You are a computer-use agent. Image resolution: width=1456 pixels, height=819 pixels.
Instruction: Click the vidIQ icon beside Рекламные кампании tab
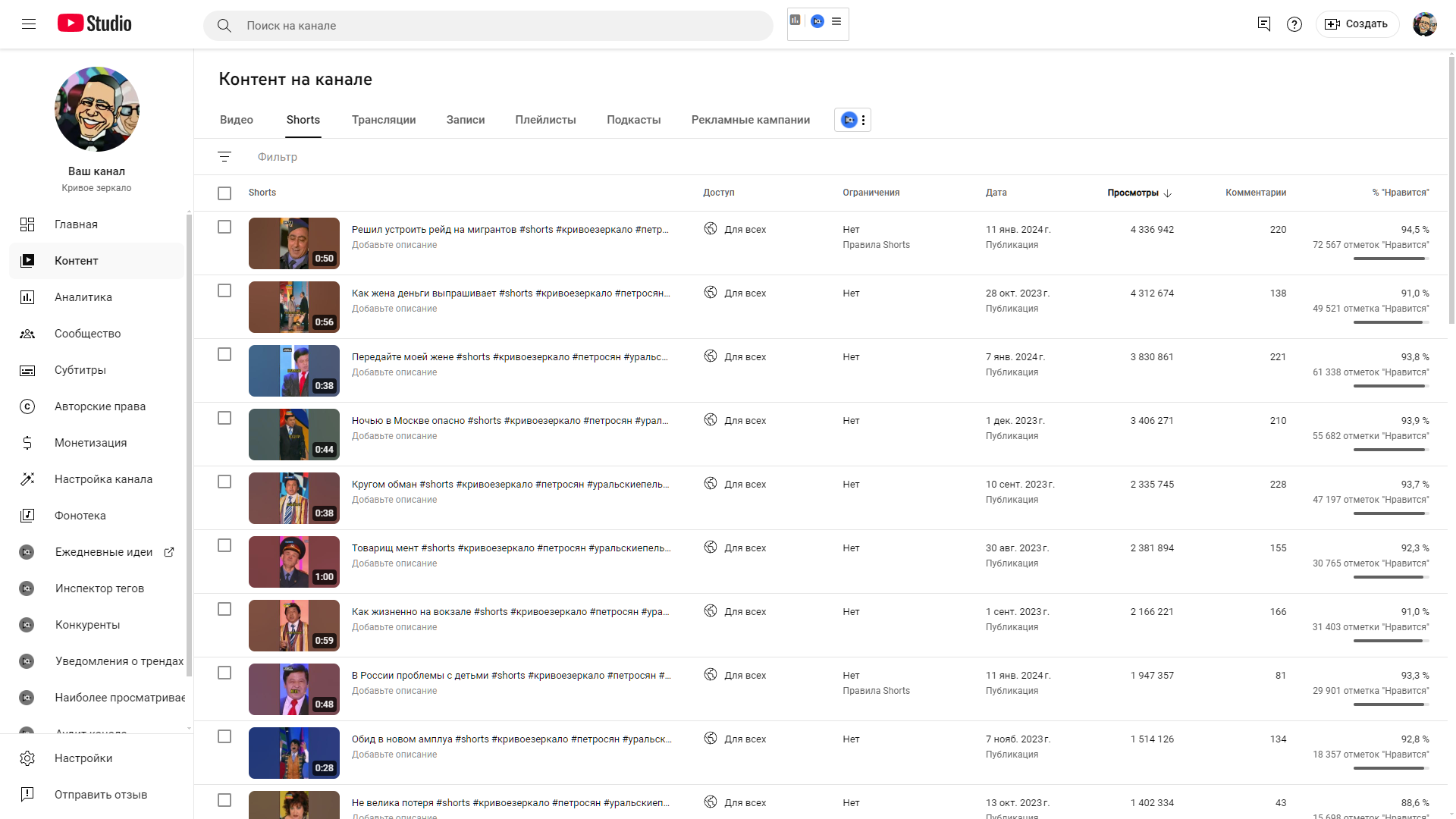(849, 120)
